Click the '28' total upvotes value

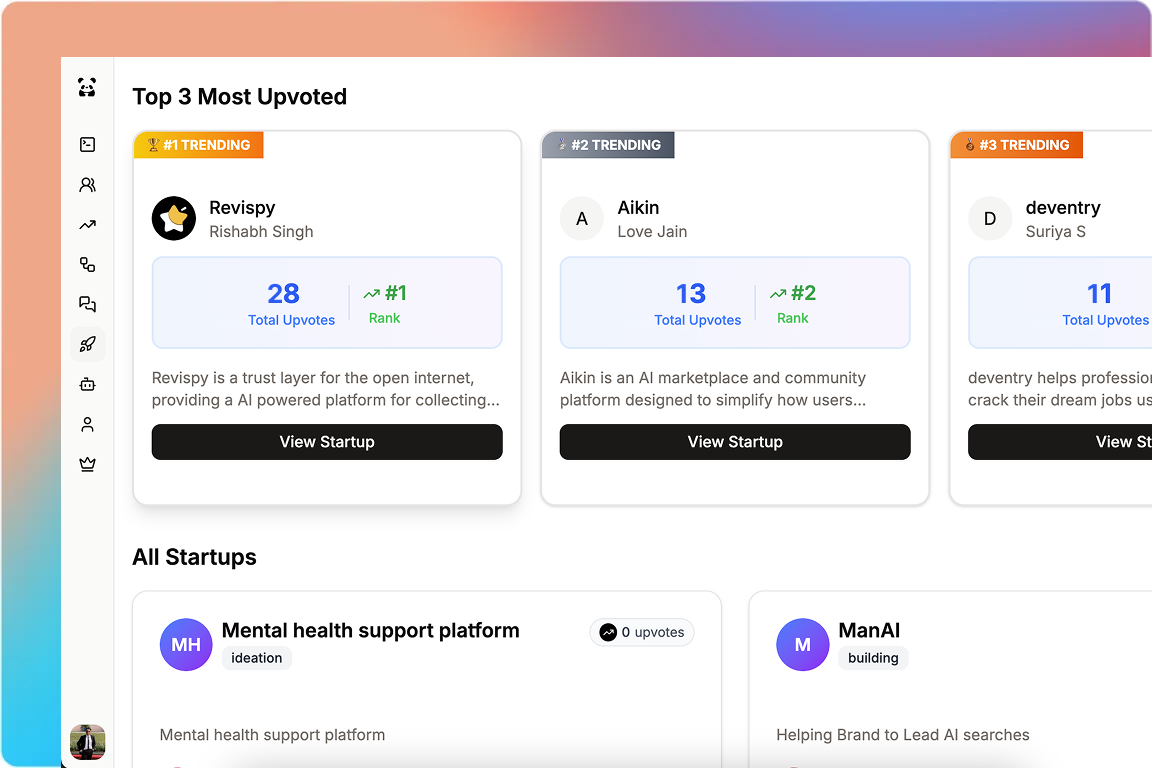point(284,294)
